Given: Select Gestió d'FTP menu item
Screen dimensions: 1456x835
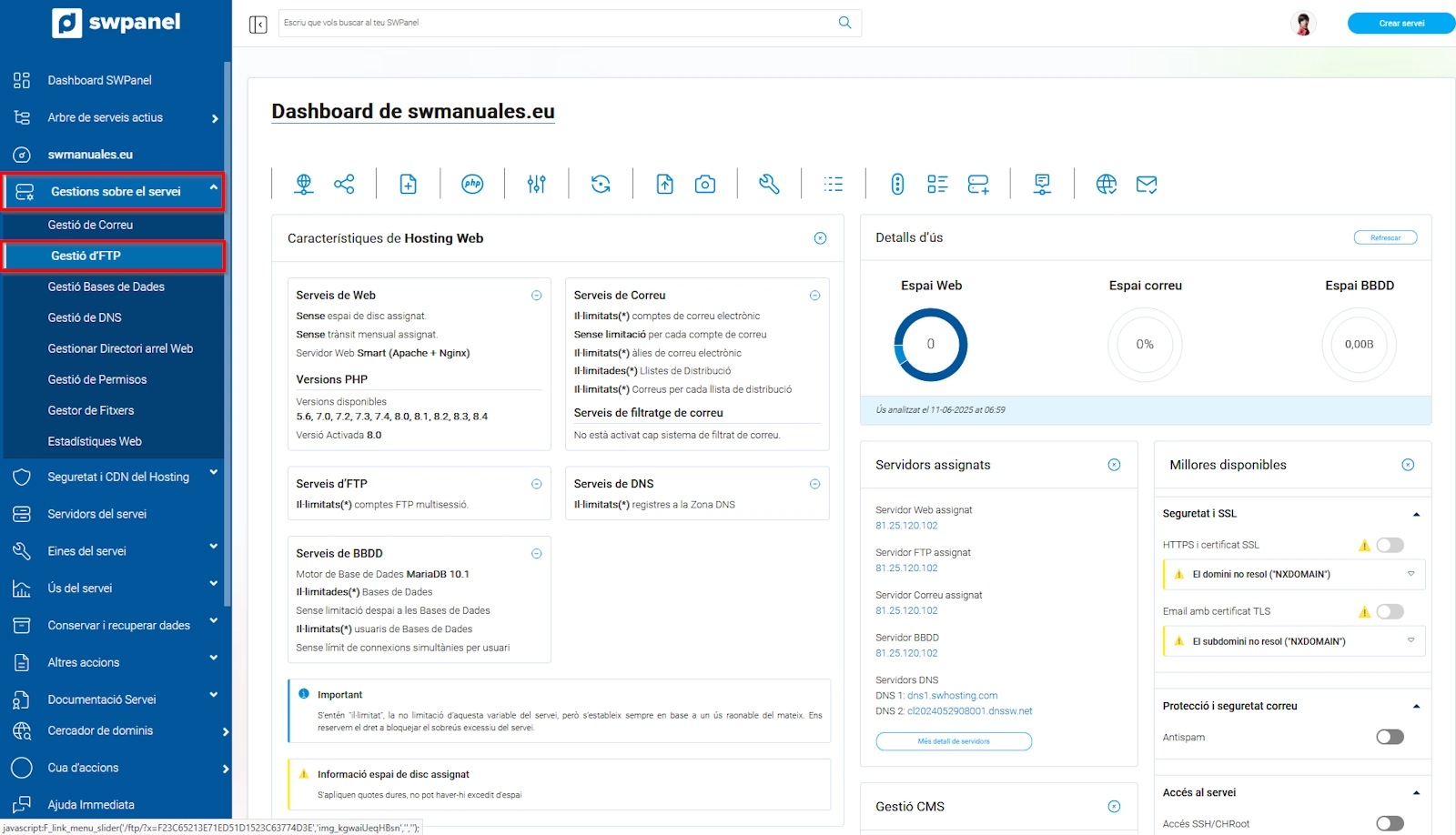Looking at the screenshot, I should click(114, 256).
